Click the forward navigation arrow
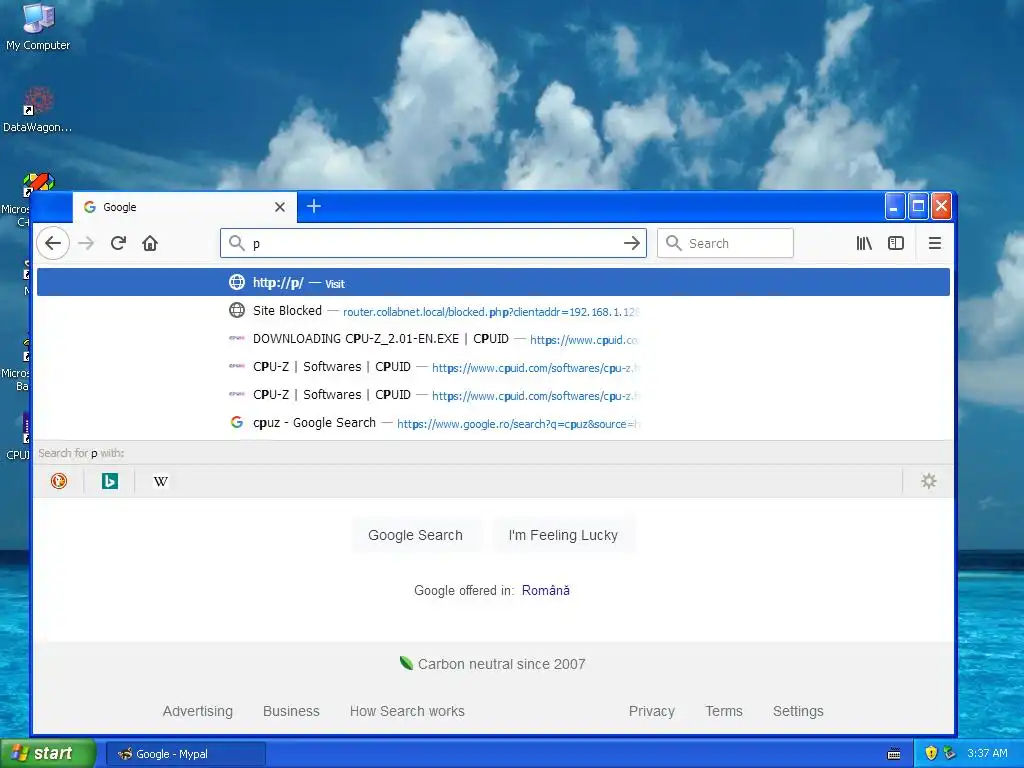Image resolution: width=1024 pixels, height=768 pixels. (x=86, y=244)
